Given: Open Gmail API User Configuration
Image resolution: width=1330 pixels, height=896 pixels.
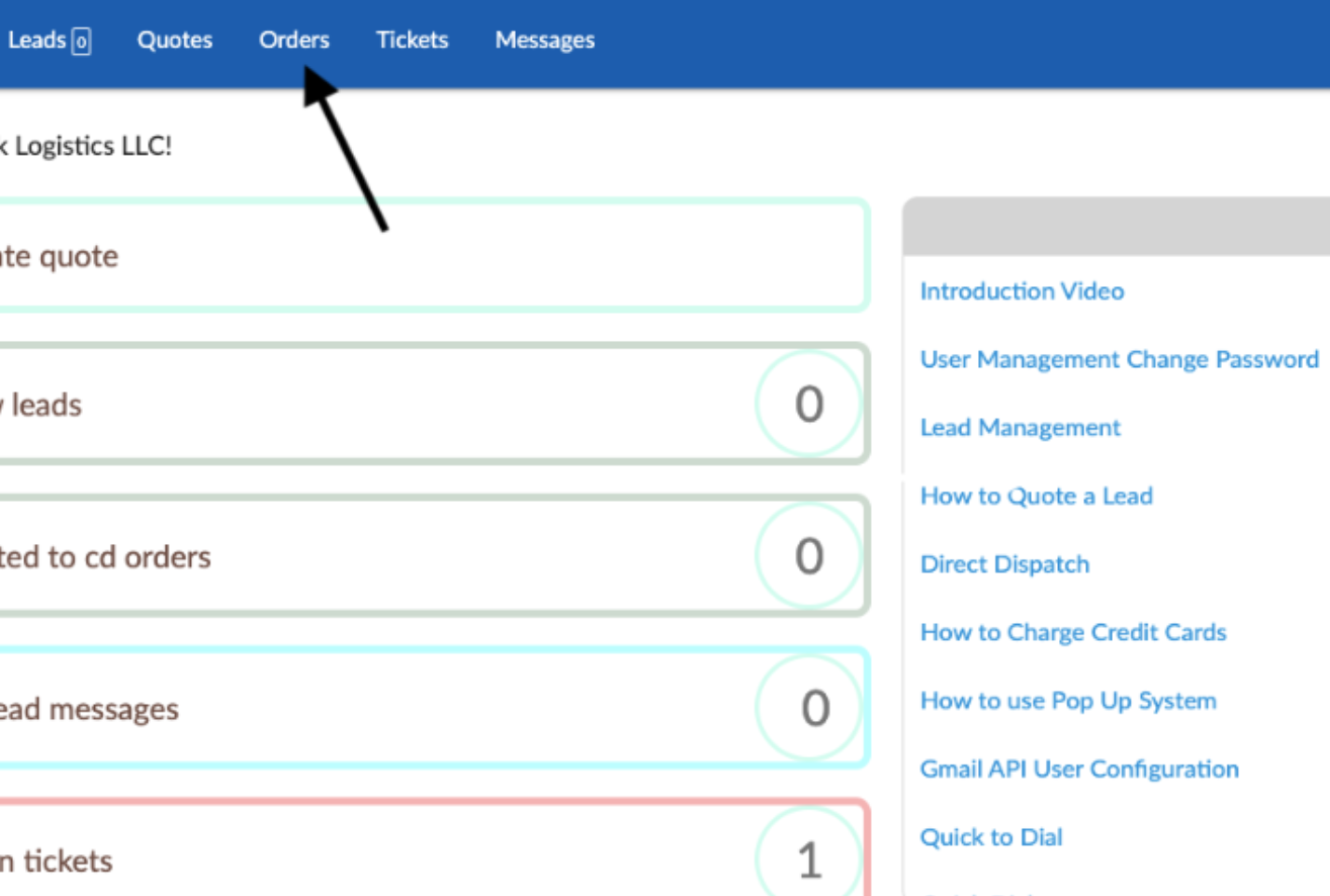Looking at the screenshot, I should [1079, 768].
